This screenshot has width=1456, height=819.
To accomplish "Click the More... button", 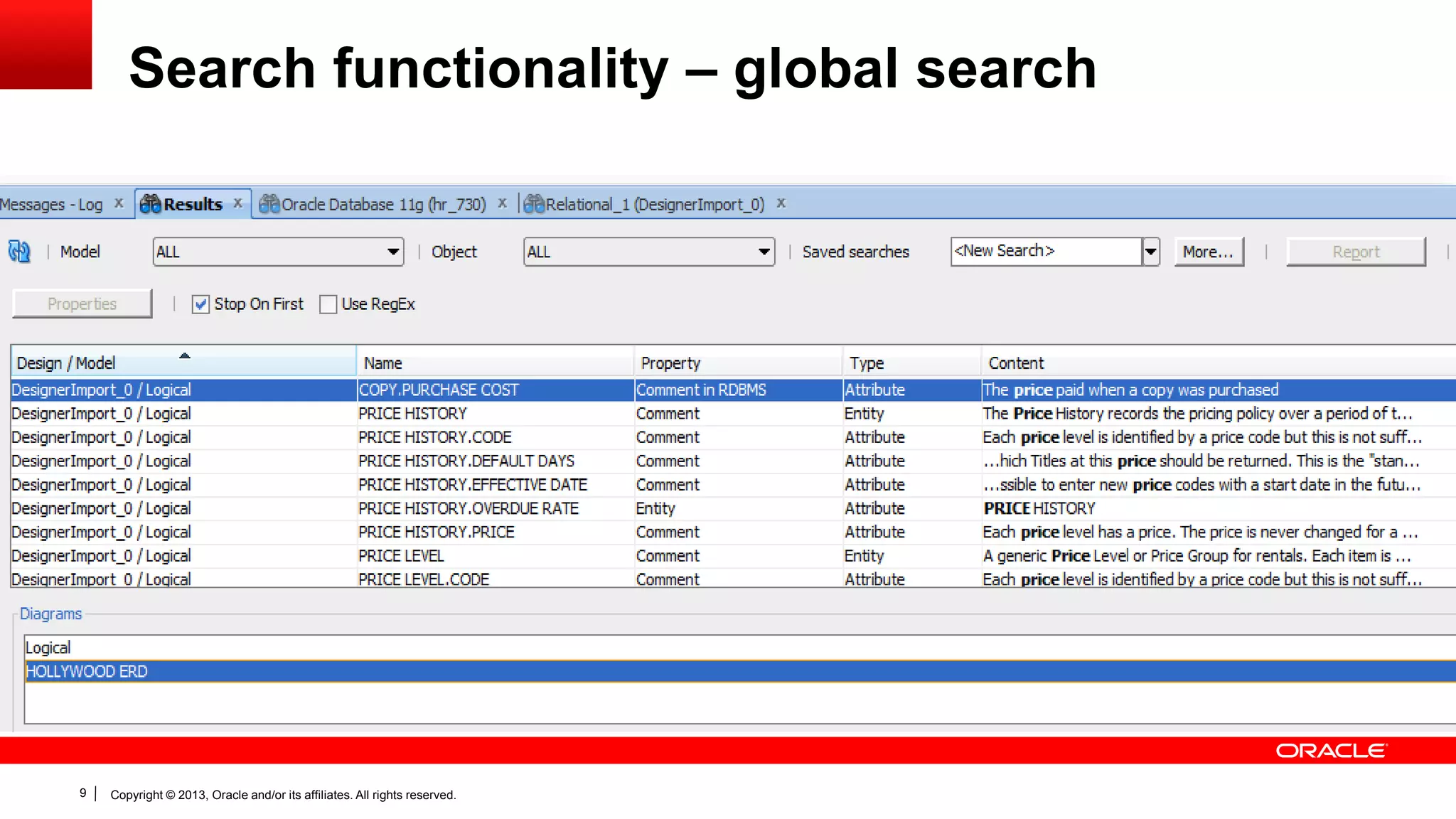I will pyautogui.click(x=1209, y=252).
